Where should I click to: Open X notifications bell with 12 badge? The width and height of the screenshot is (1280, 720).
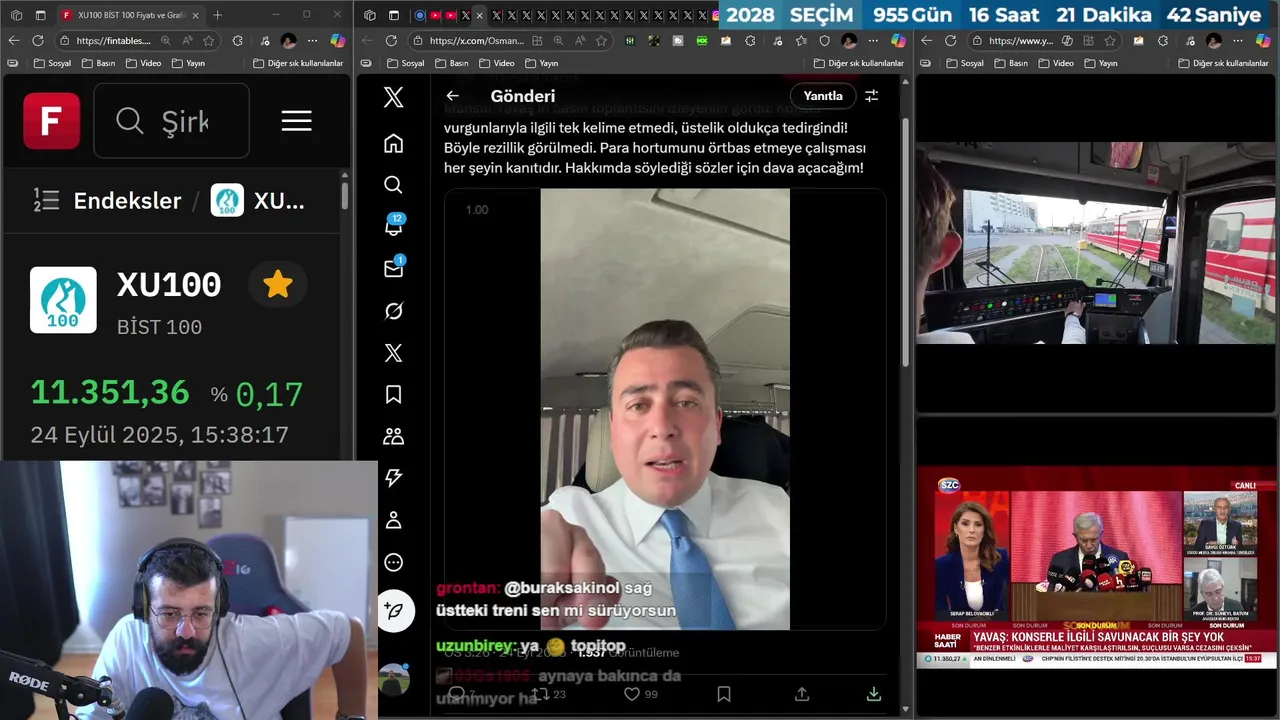pos(394,225)
